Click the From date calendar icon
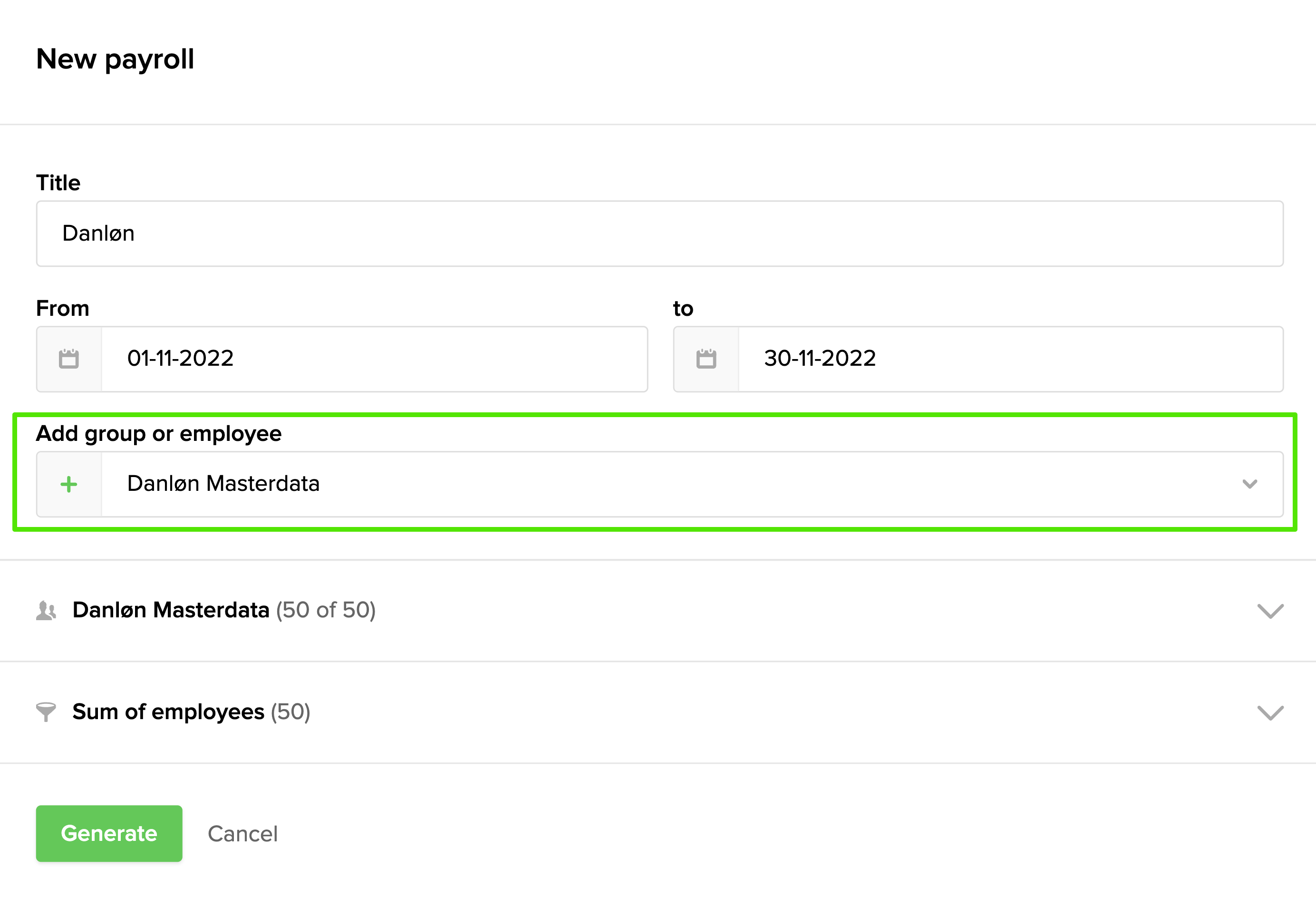 pos(69,359)
